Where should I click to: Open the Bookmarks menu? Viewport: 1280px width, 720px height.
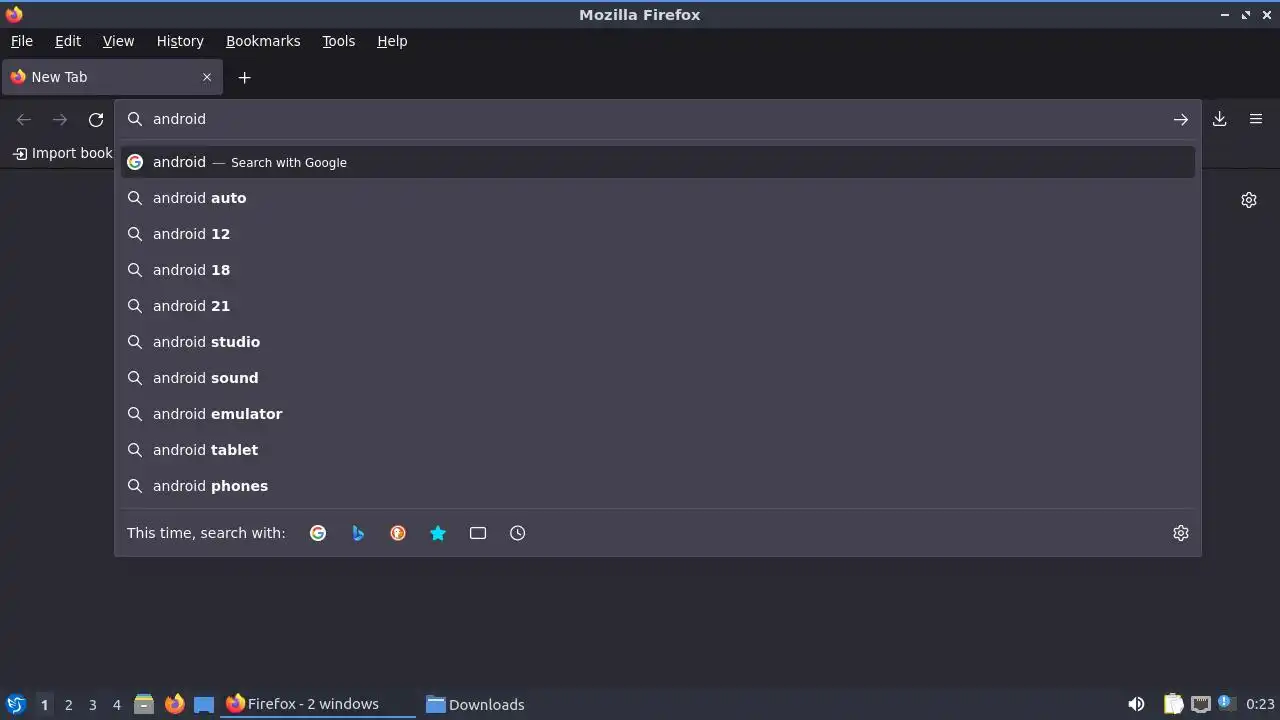263,41
